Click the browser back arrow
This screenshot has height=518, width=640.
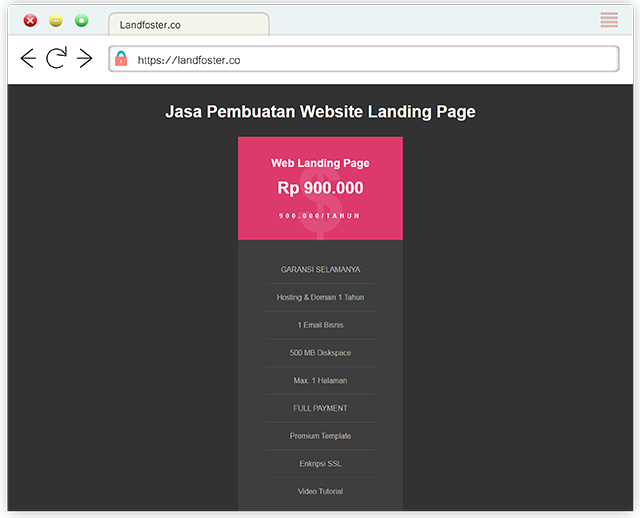pyautogui.click(x=28, y=59)
